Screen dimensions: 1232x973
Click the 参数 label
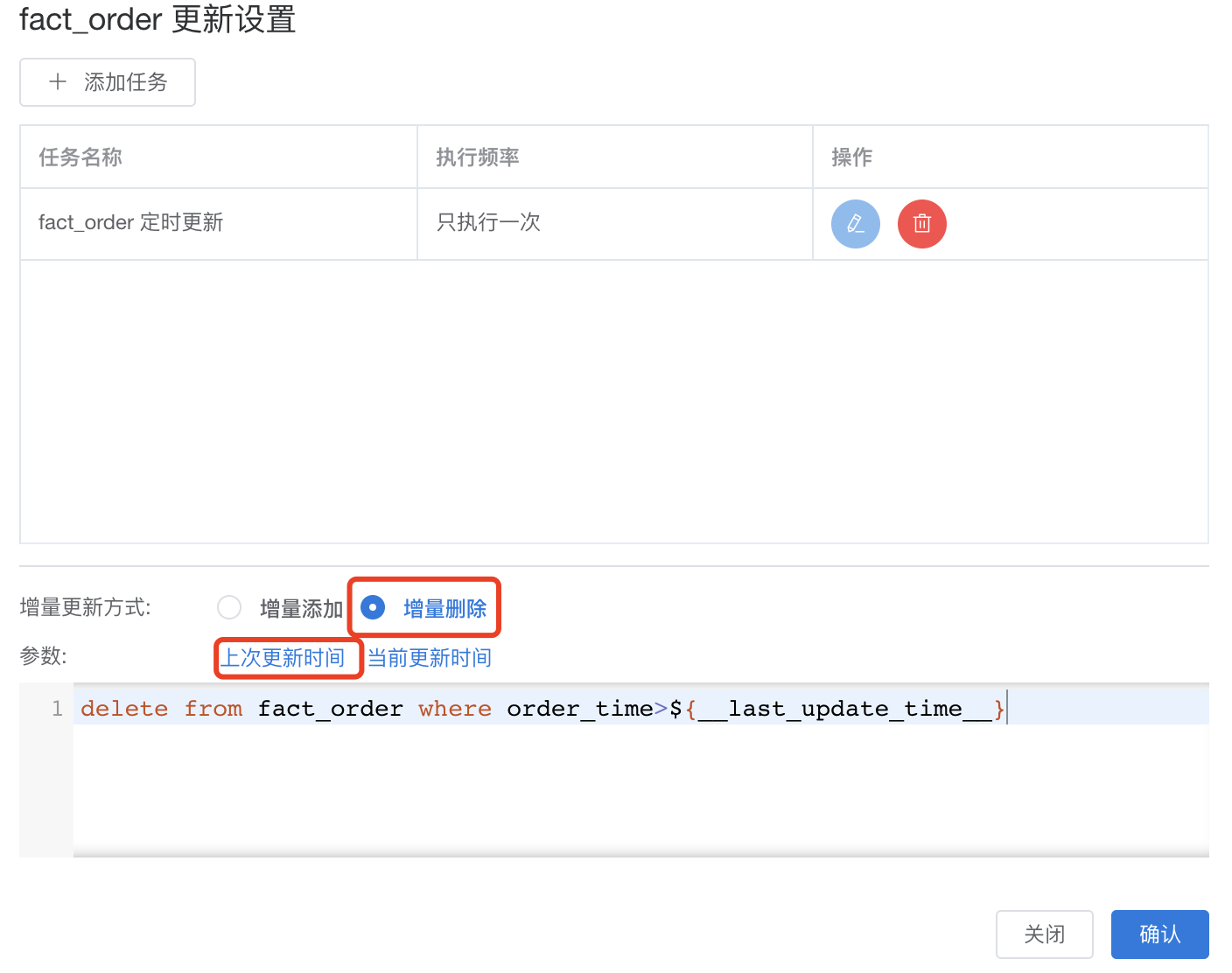tap(44, 656)
